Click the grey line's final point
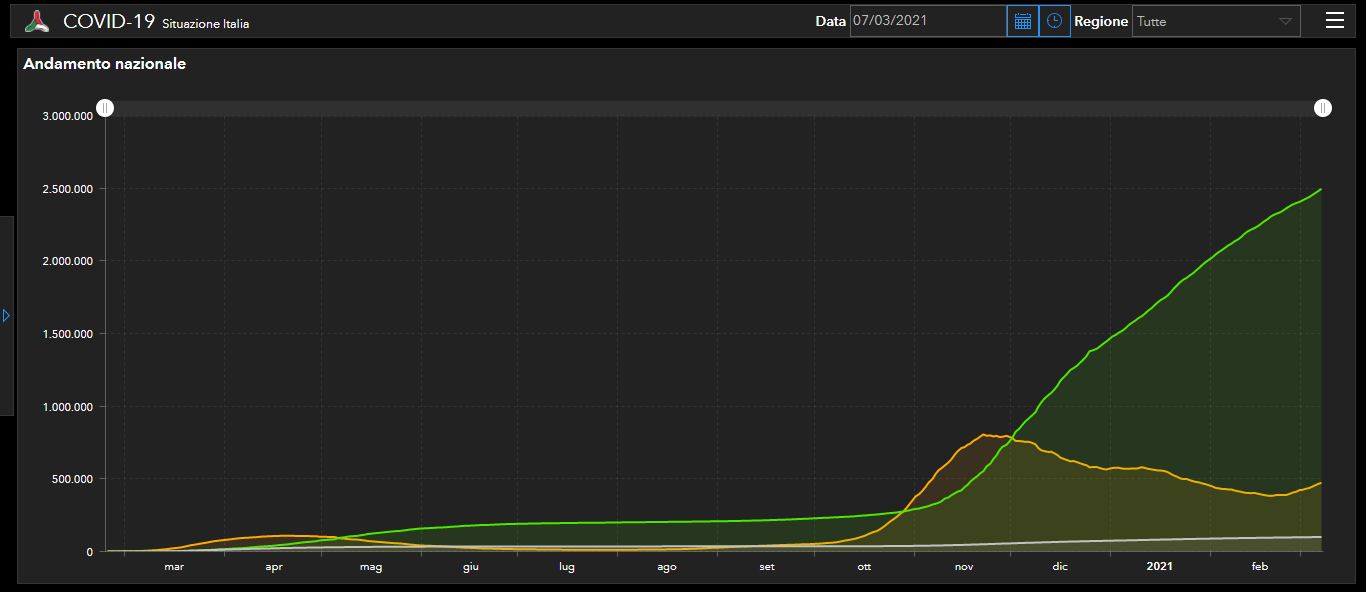The width and height of the screenshot is (1366, 592). tap(1321, 537)
